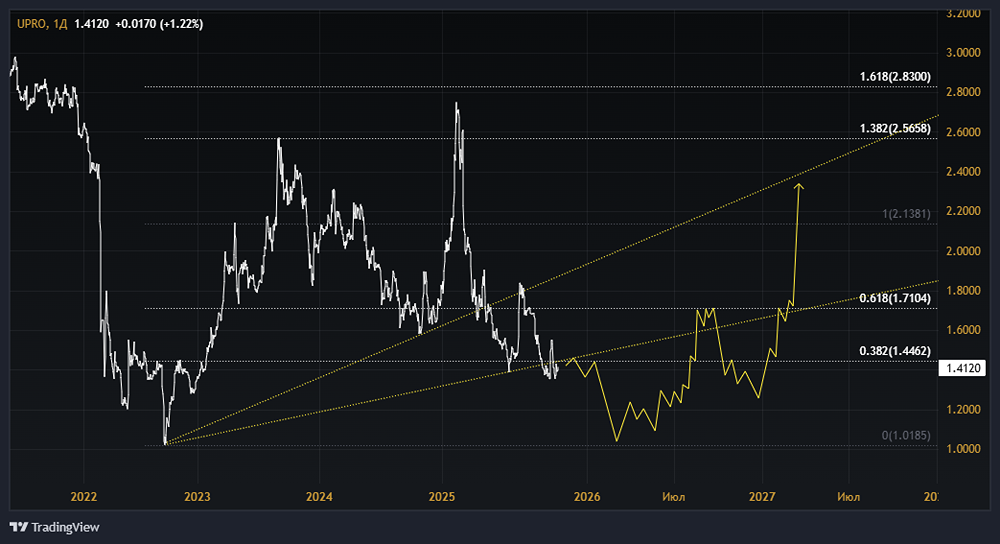This screenshot has width=1000, height=544.
Task: Click the last price 1.4120 in header
Action: click(x=91, y=24)
